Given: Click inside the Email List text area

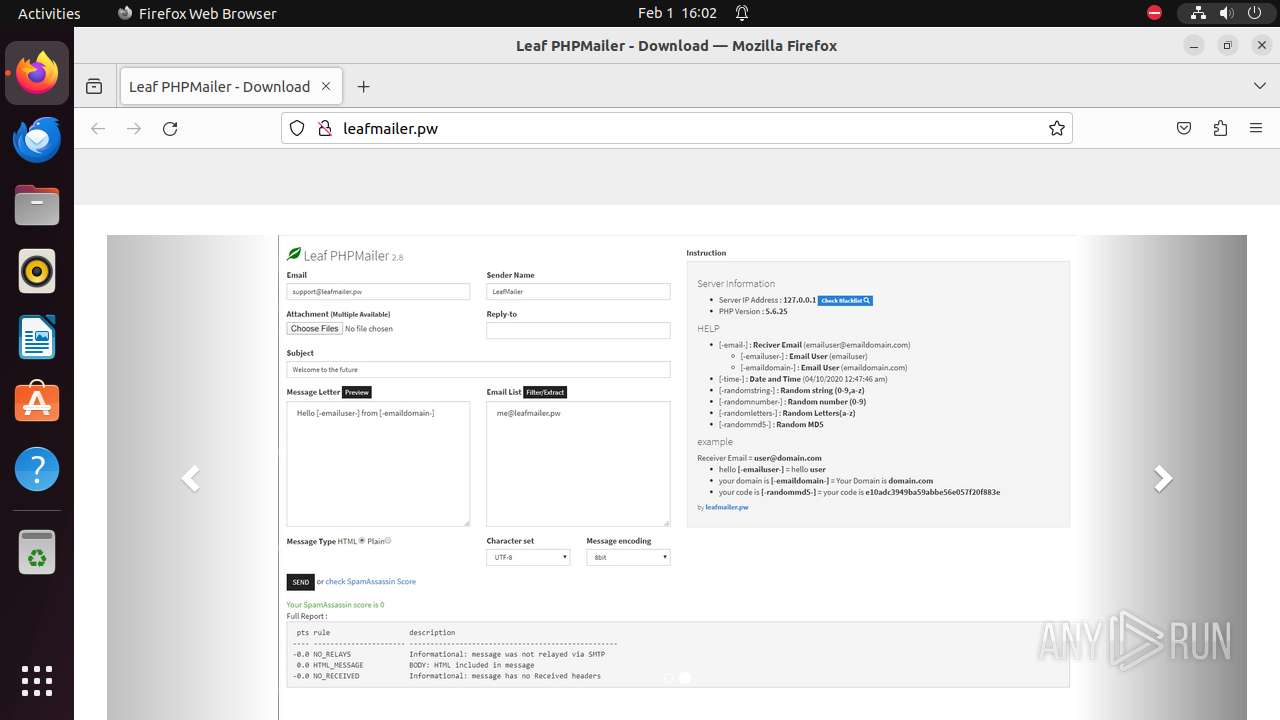Looking at the screenshot, I should pyautogui.click(x=578, y=463).
